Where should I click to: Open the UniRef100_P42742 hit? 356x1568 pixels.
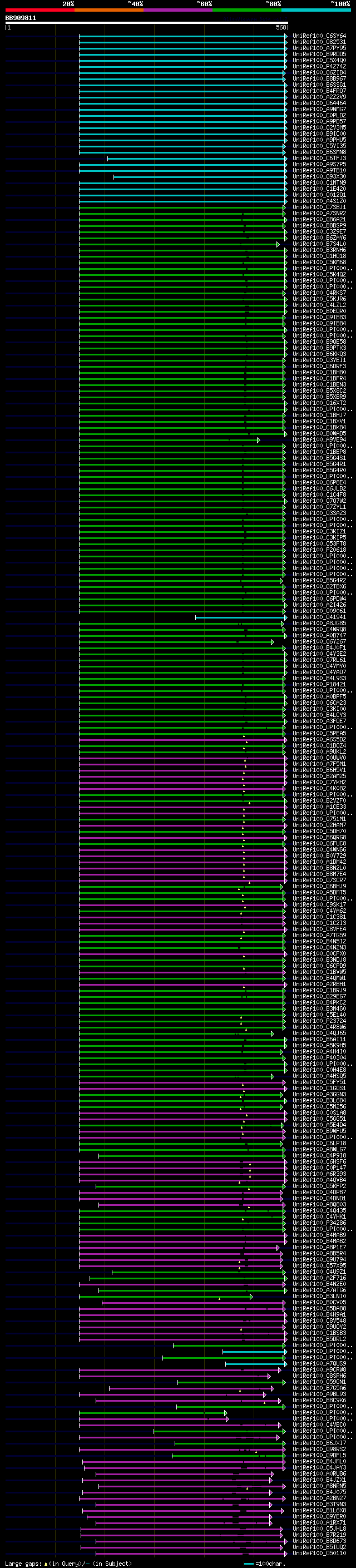[x=319, y=66]
